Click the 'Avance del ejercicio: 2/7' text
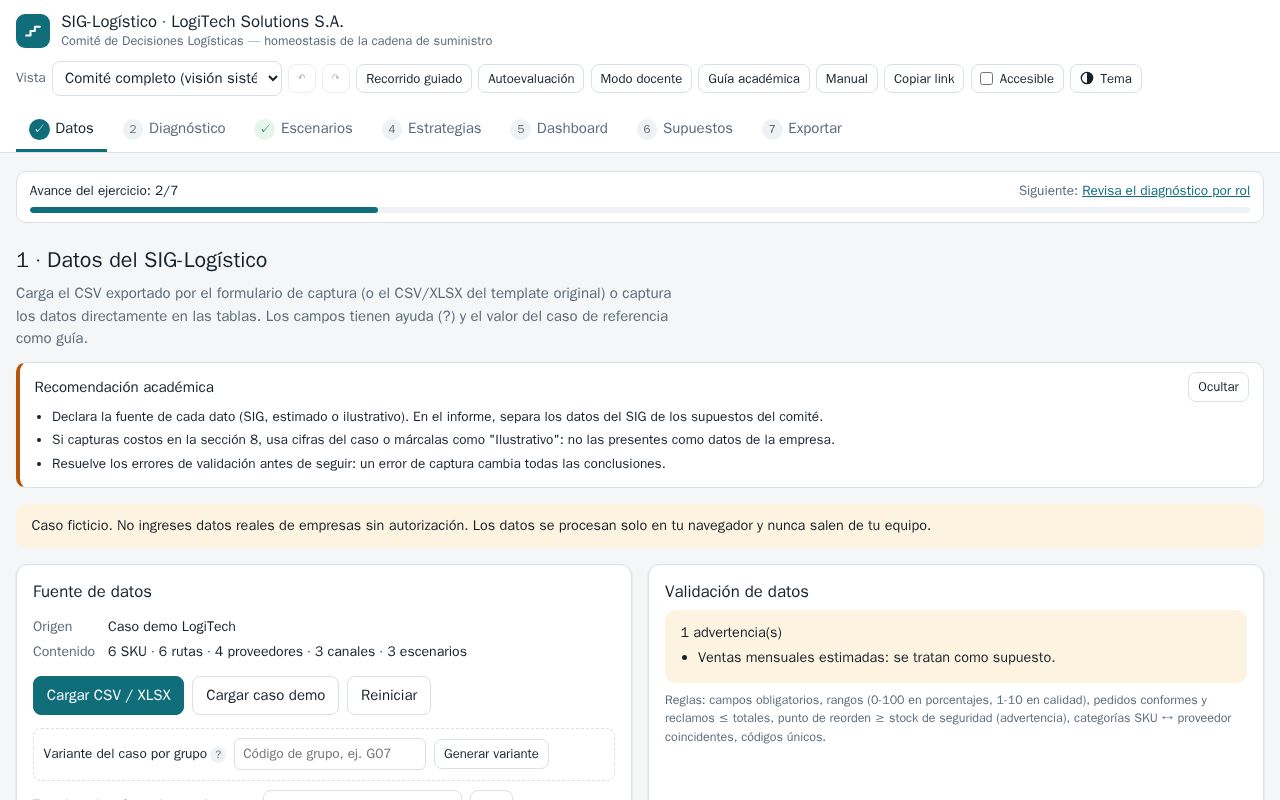1280x800 pixels. click(104, 191)
